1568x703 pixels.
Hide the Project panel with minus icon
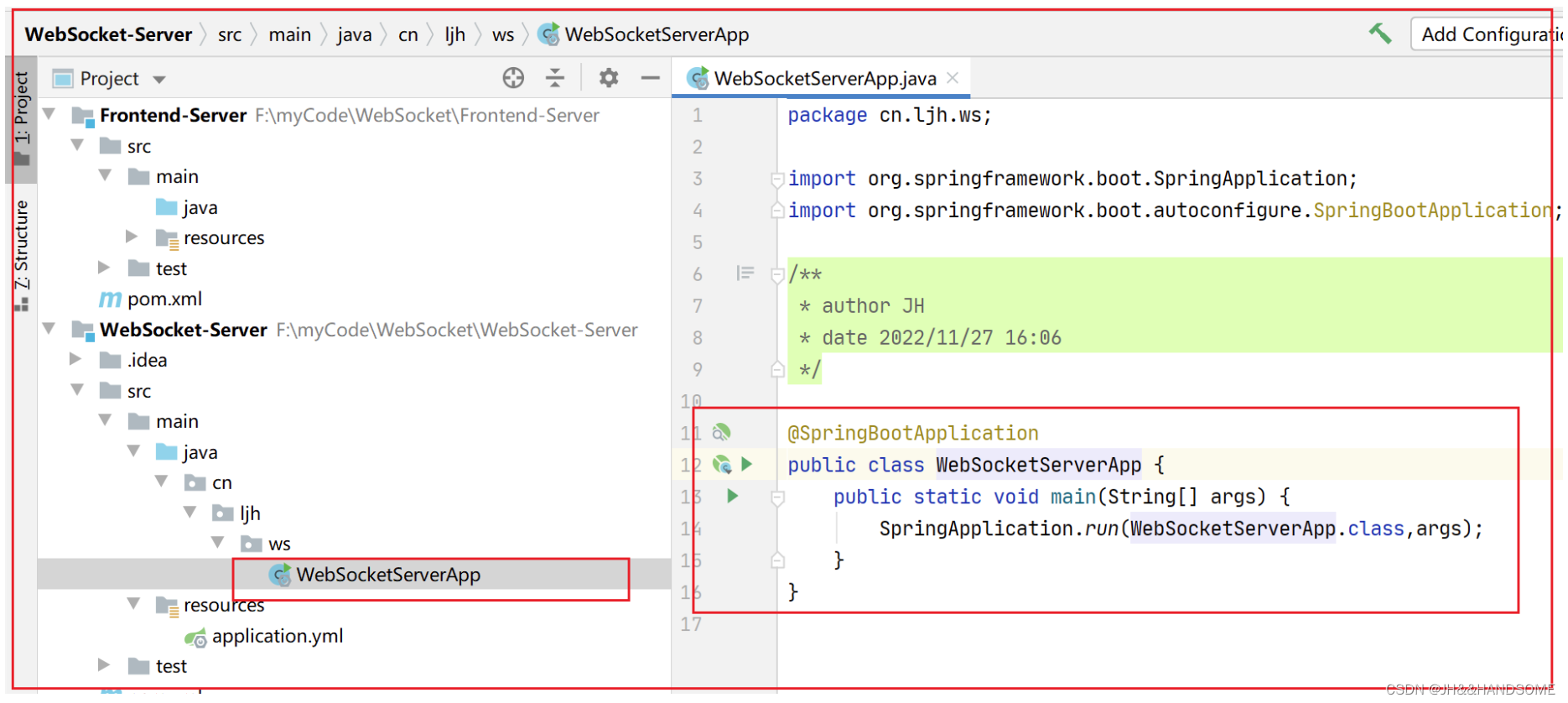650,78
